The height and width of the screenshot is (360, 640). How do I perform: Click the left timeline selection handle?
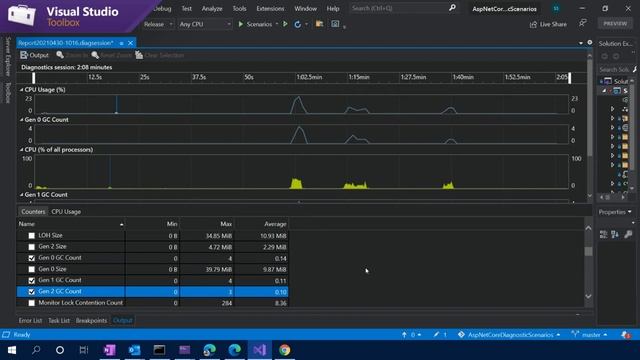[33, 78]
